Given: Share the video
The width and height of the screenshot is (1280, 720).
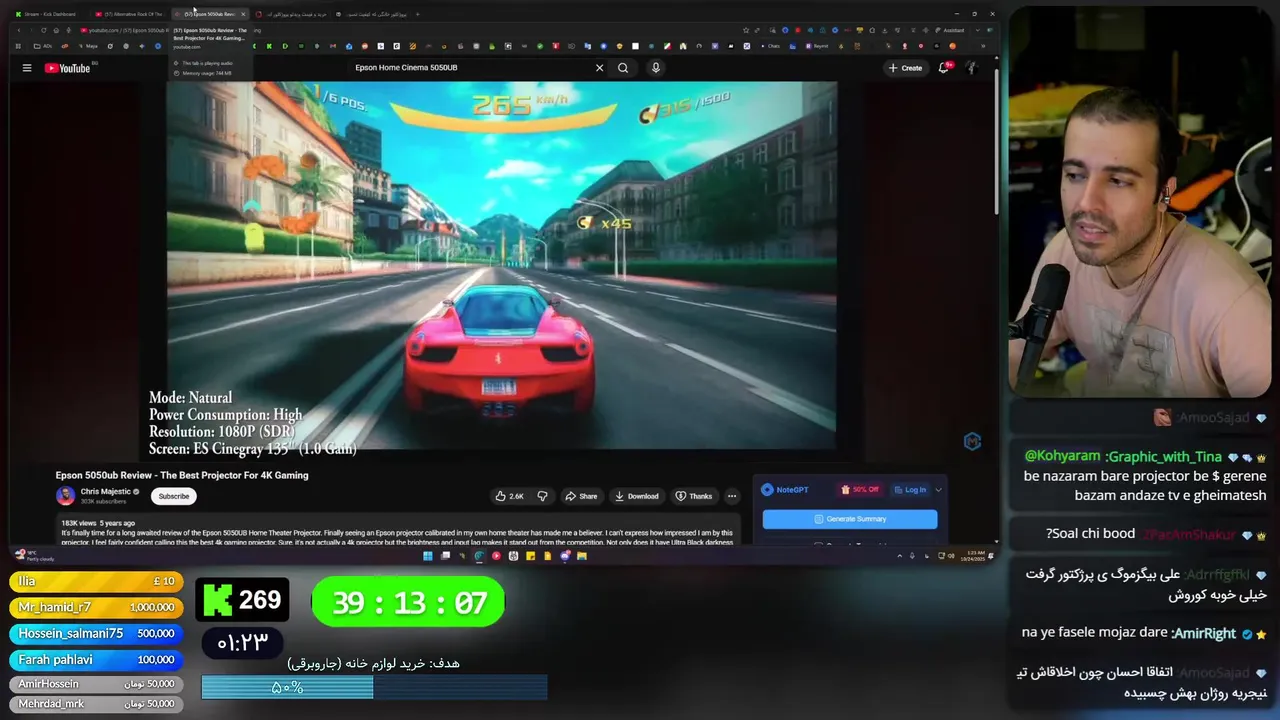Looking at the screenshot, I should coord(581,496).
